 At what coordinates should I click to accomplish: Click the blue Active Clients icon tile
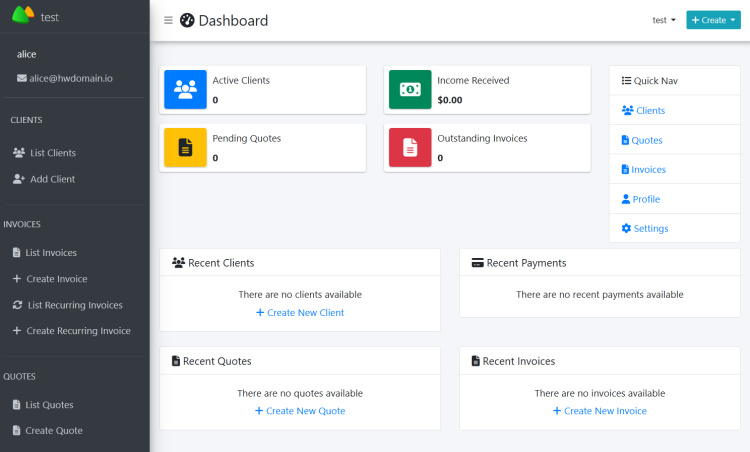(x=185, y=89)
